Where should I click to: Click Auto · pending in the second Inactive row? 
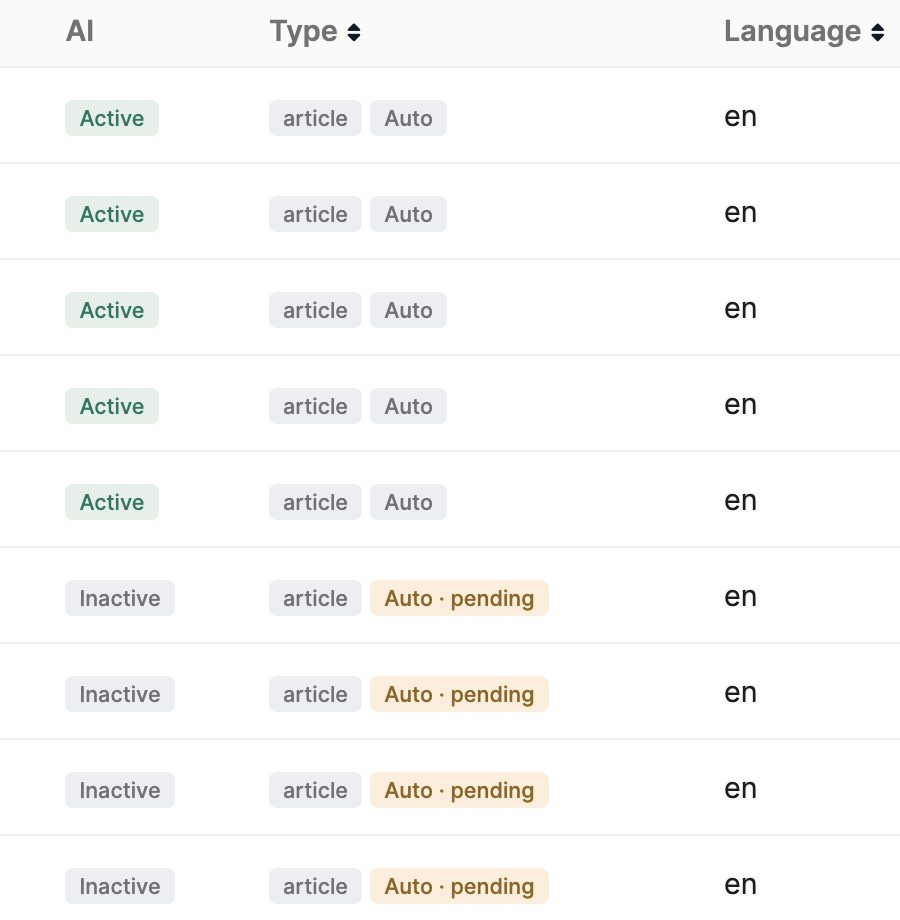[x=459, y=694]
